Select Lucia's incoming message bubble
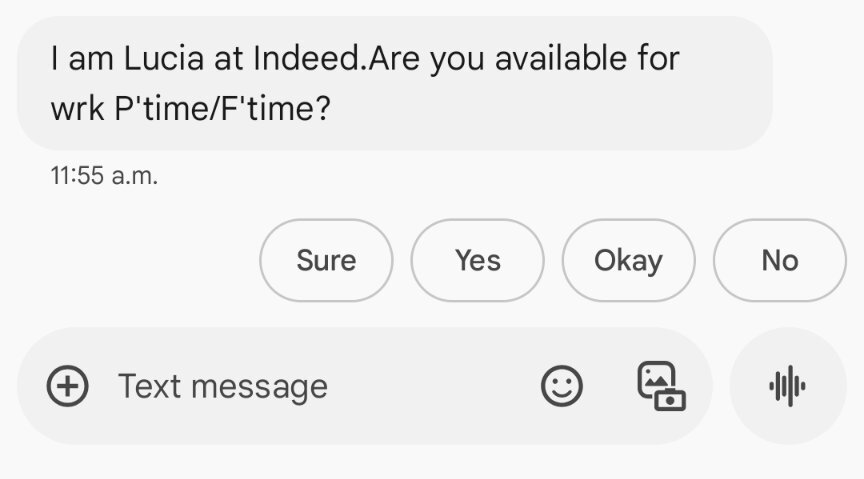Image resolution: width=864 pixels, height=479 pixels. [395, 83]
